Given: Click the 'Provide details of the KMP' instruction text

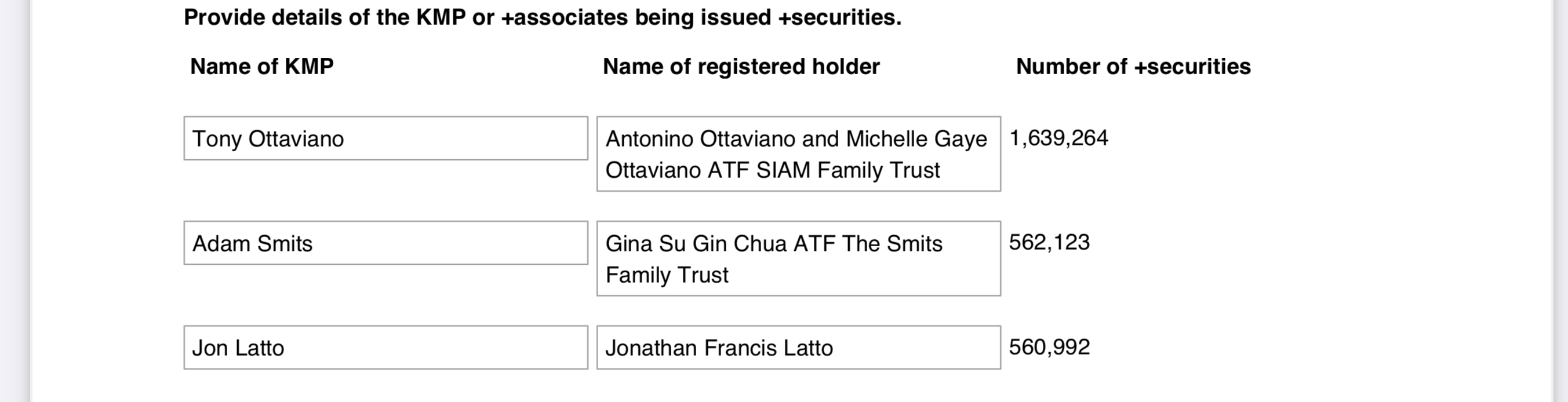Looking at the screenshot, I should coord(543,17).
